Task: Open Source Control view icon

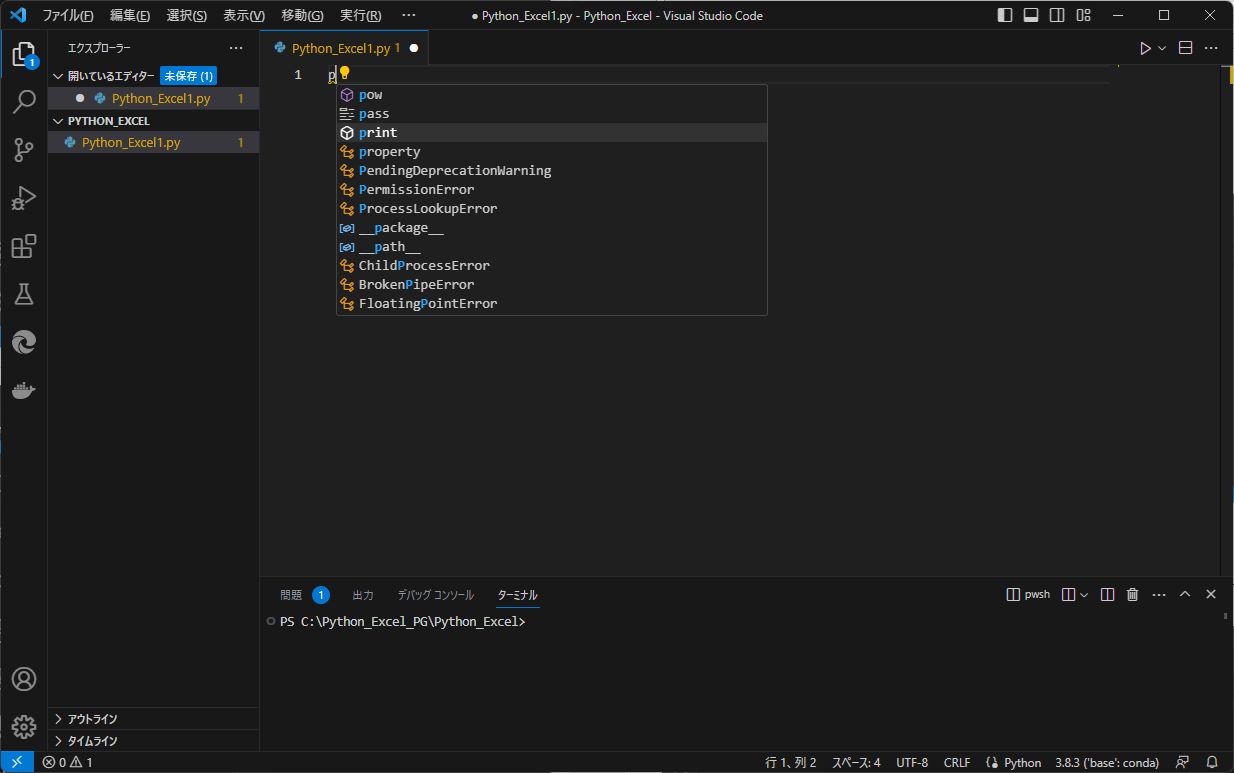Action: pyautogui.click(x=24, y=150)
